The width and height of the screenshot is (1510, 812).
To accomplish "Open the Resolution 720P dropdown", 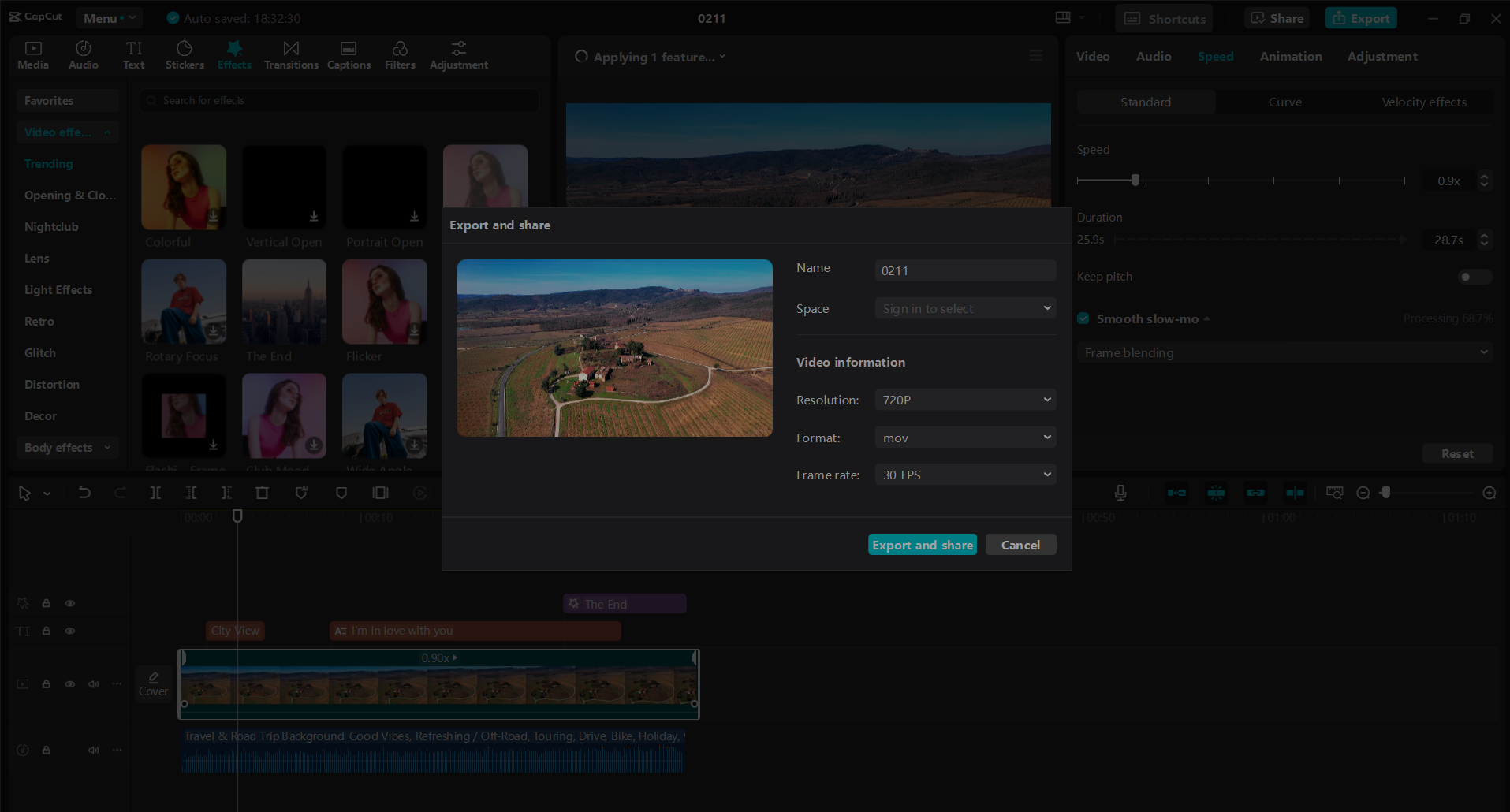I will tap(965, 400).
